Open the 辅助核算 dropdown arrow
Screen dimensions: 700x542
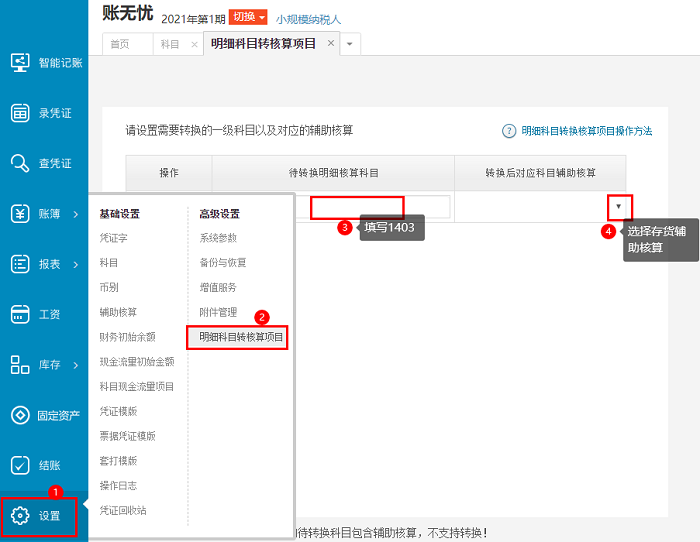(x=619, y=206)
